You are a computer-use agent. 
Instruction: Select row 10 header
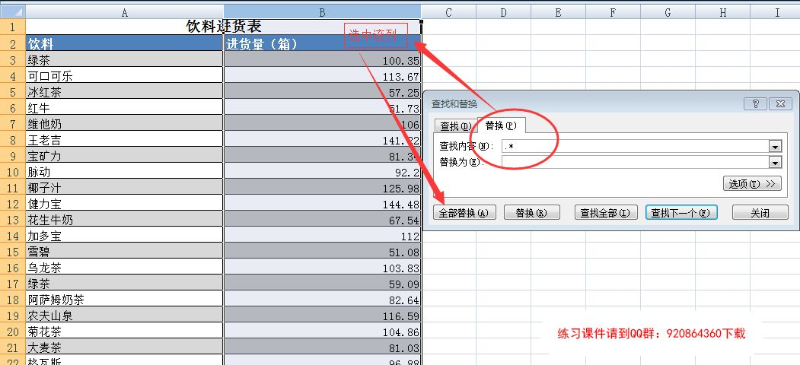coord(12,172)
